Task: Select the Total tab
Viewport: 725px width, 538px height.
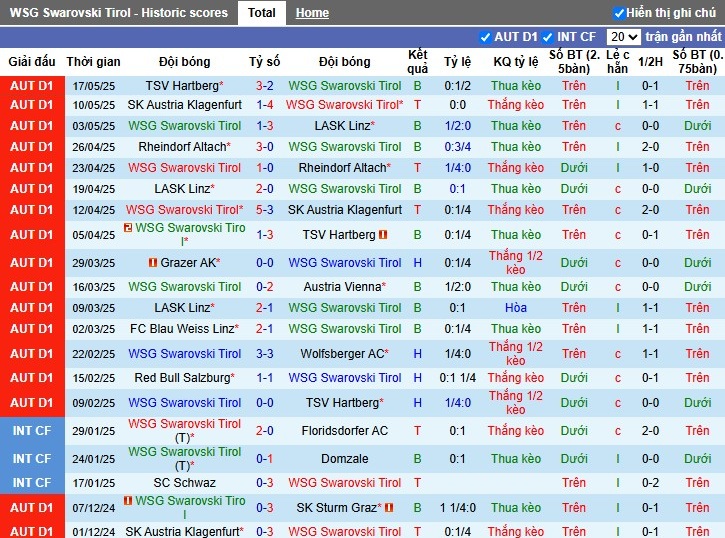Action: 261,13
